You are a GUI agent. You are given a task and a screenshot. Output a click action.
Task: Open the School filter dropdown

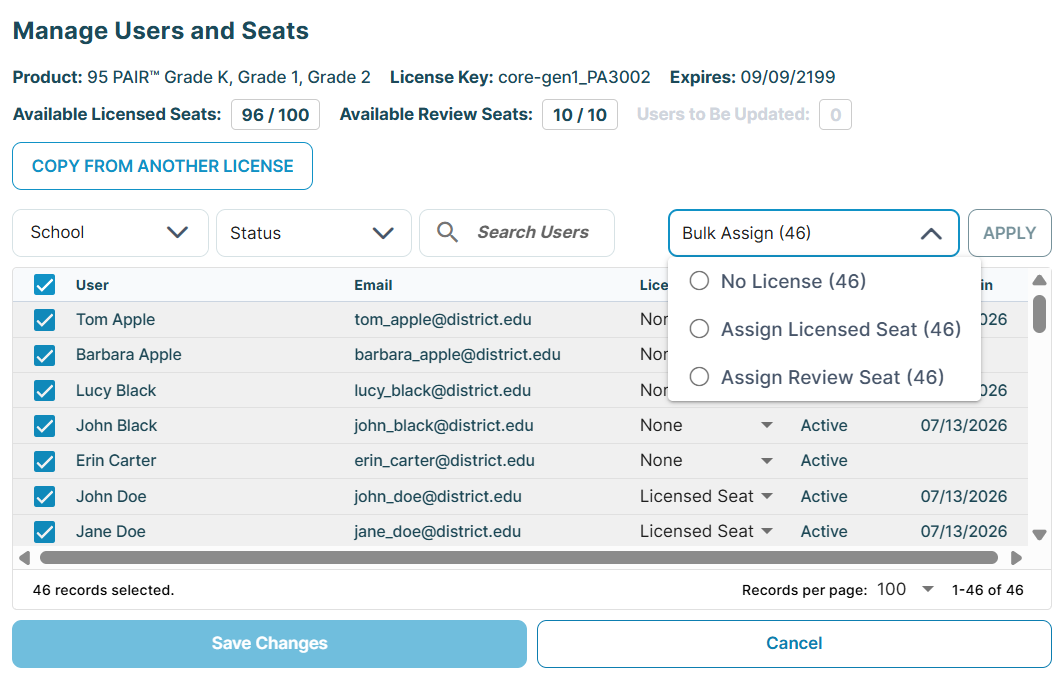click(111, 233)
